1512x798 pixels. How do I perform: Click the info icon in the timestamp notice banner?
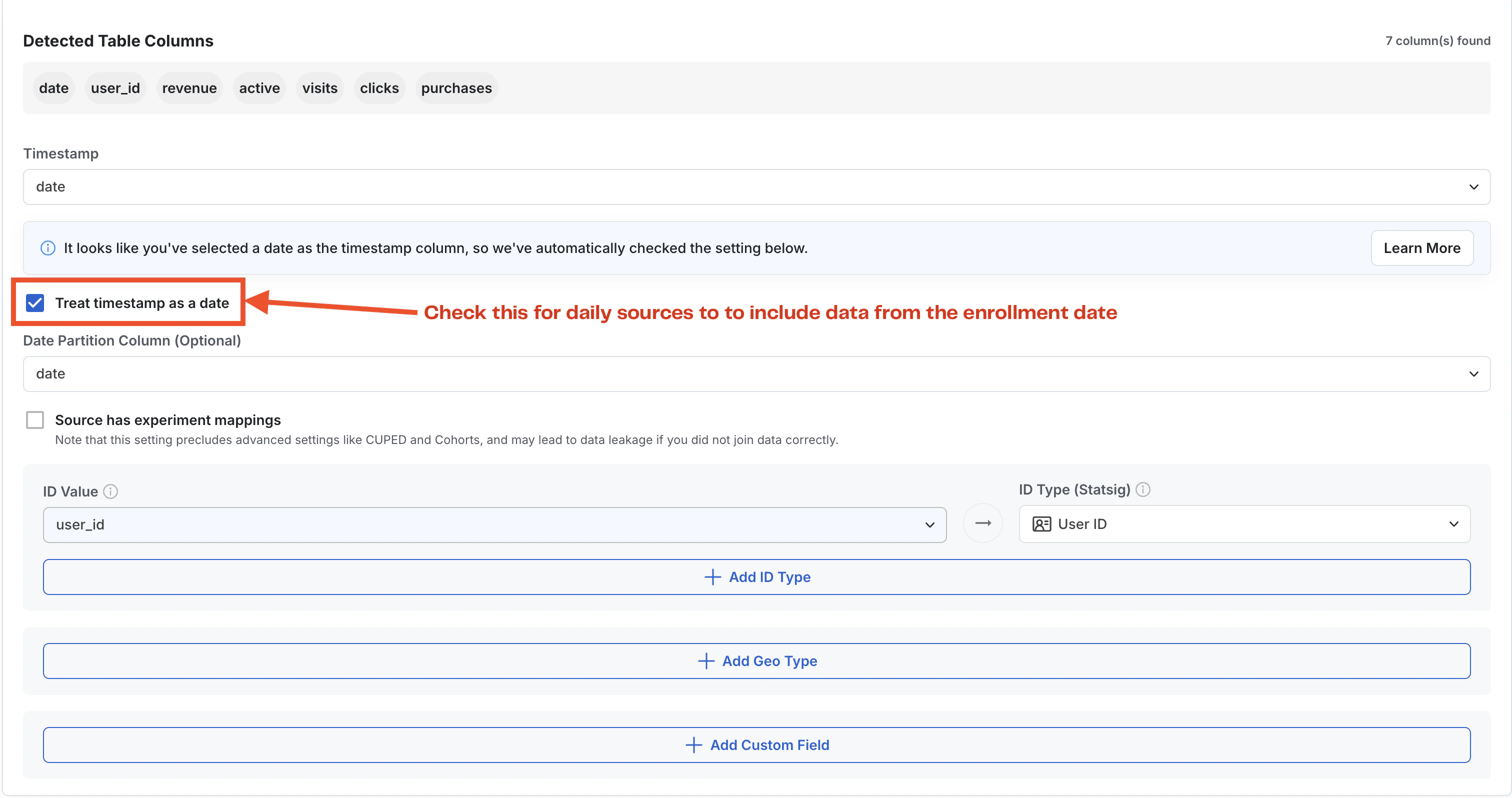[47, 247]
